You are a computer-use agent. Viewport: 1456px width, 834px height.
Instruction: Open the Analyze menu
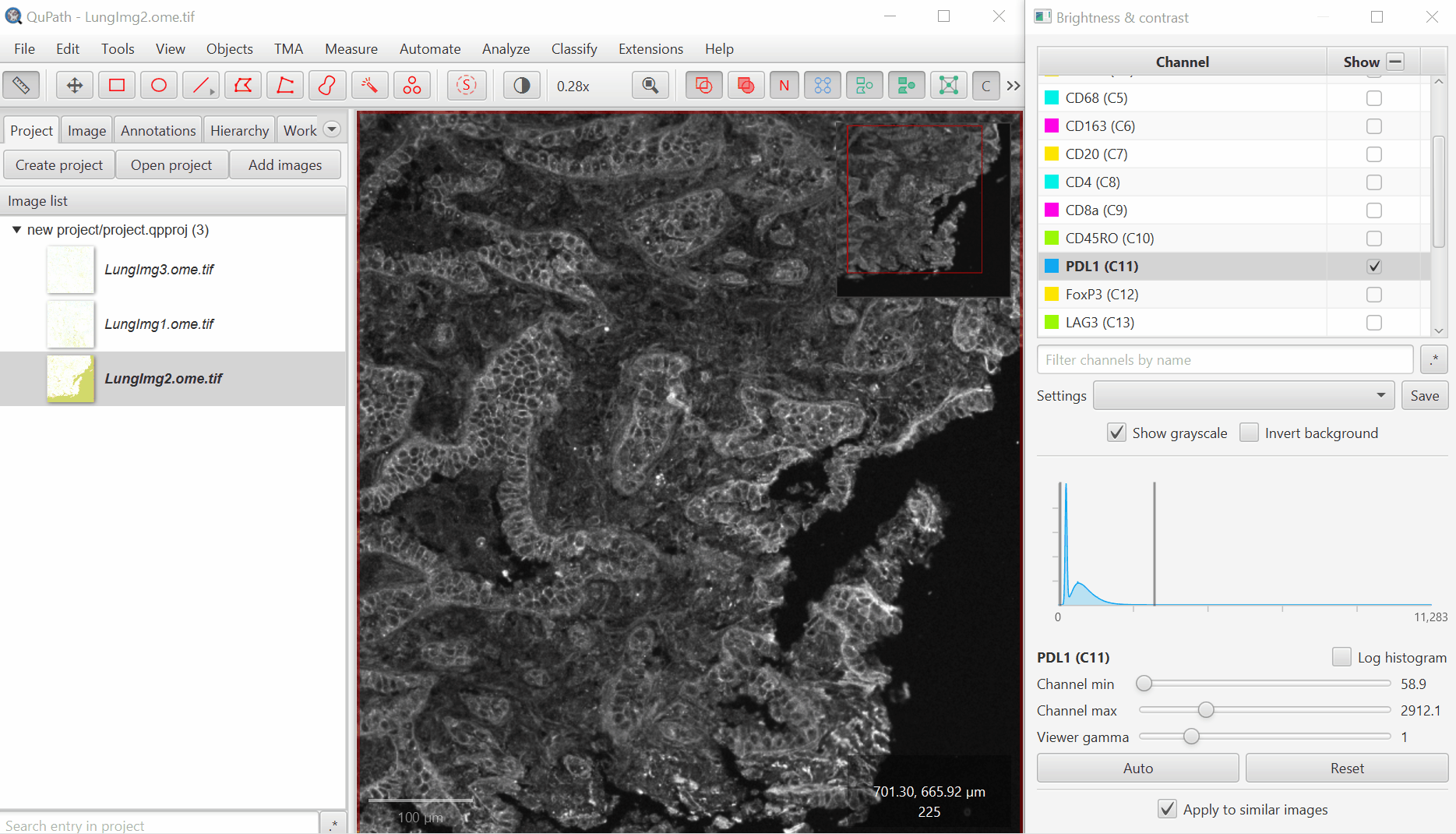point(506,49)
